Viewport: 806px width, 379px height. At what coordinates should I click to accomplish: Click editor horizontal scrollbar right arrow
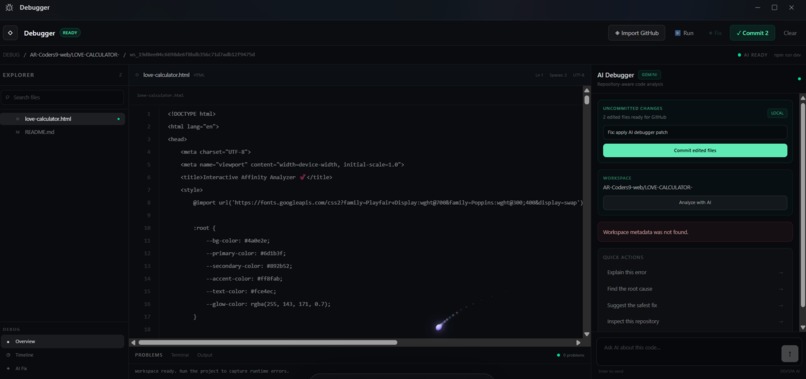578,342
